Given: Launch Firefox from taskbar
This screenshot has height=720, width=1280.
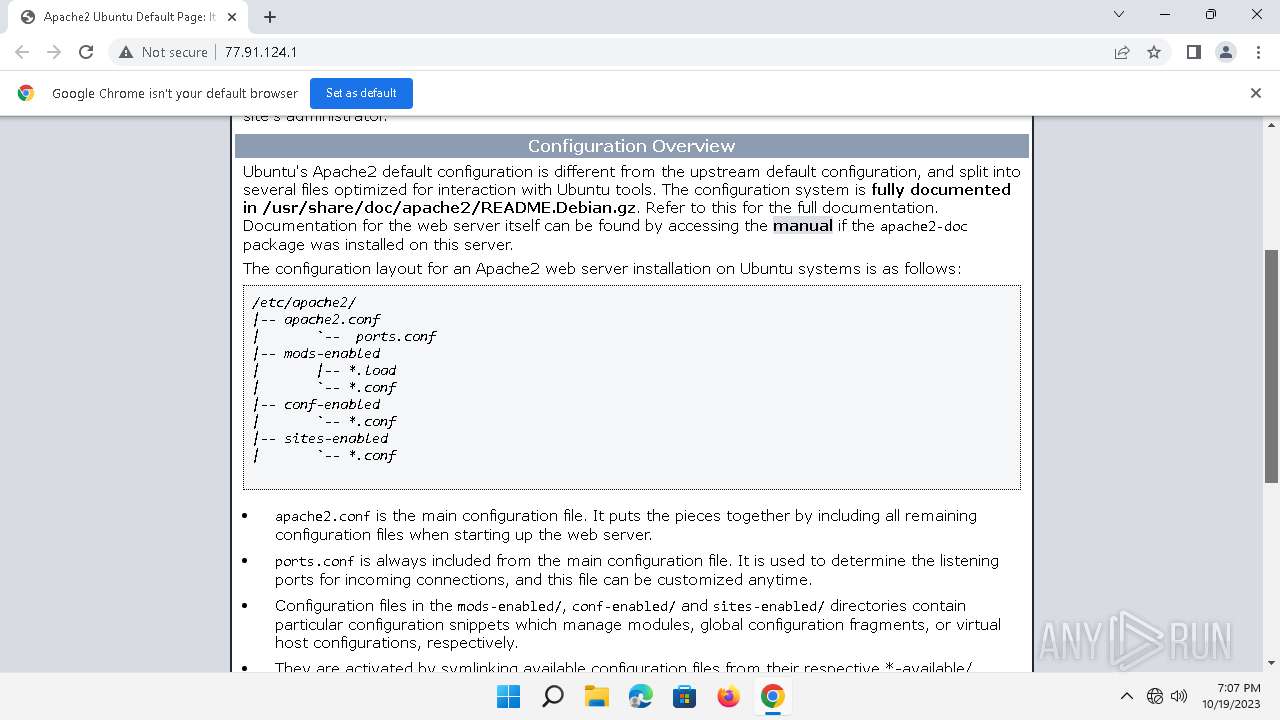Looking at the screenshot, I should click(x=729, y=697).
